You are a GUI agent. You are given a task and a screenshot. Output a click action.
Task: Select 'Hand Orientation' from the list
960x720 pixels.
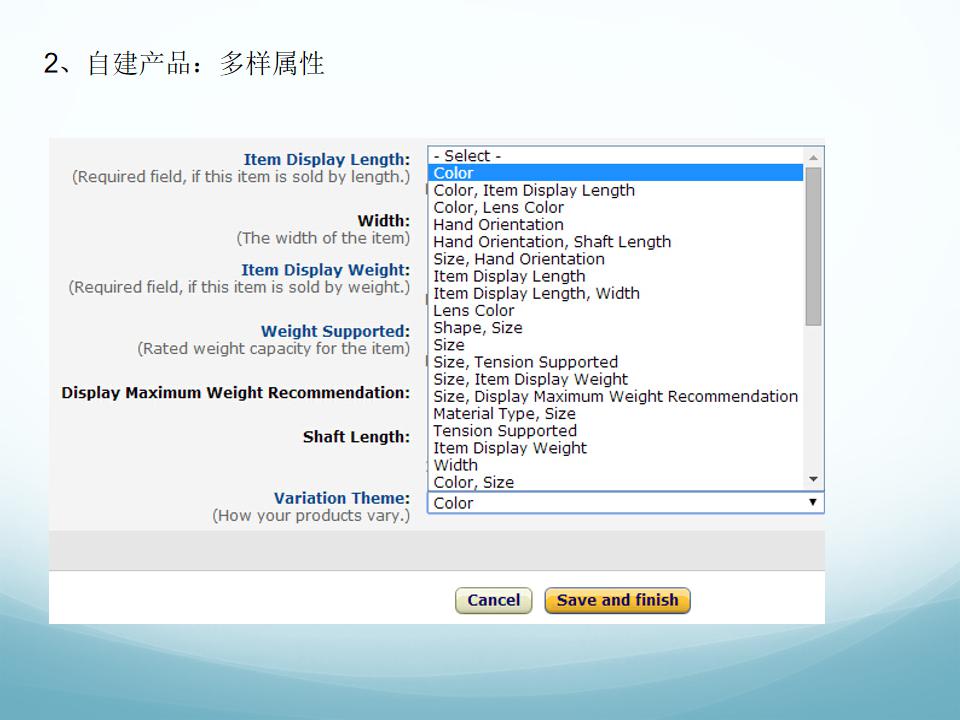click(x=615, y=224)
